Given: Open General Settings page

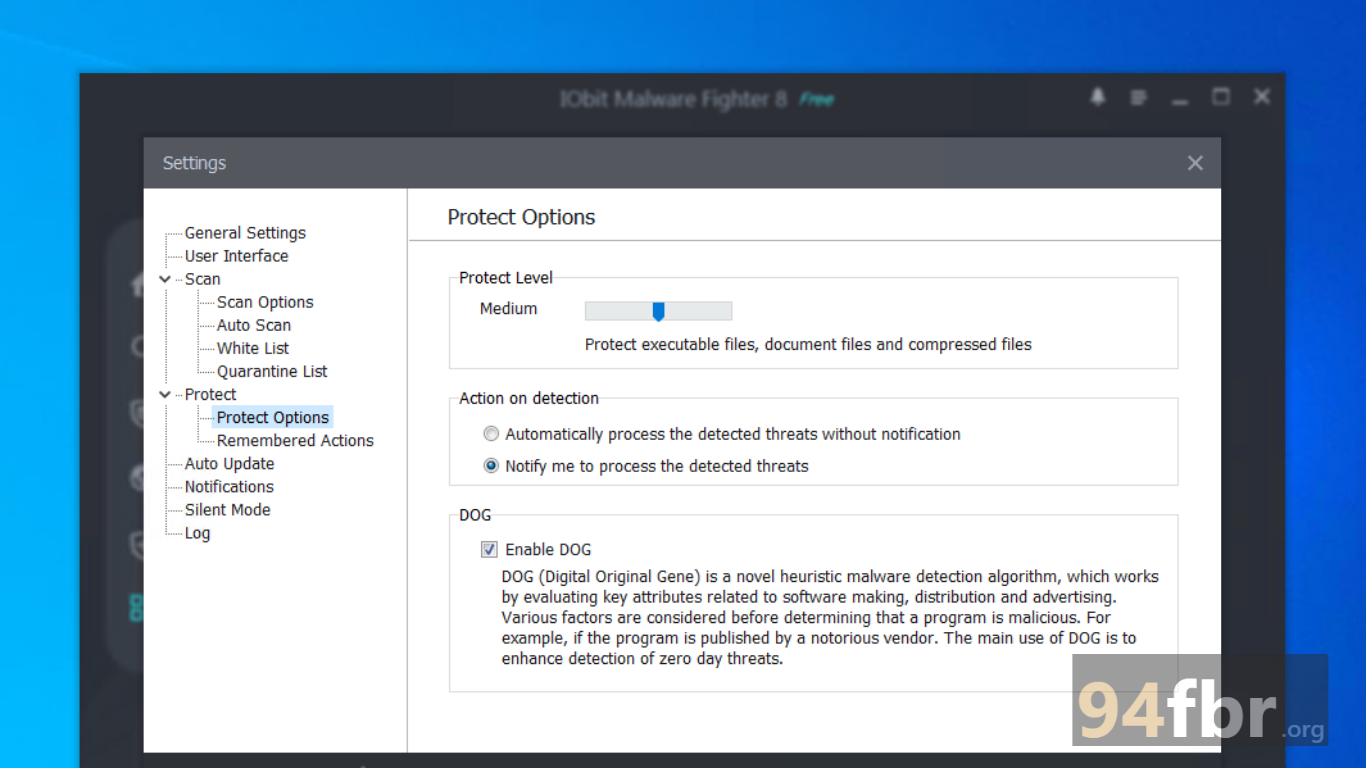Looking at the screenshot, I should point(245,233).
